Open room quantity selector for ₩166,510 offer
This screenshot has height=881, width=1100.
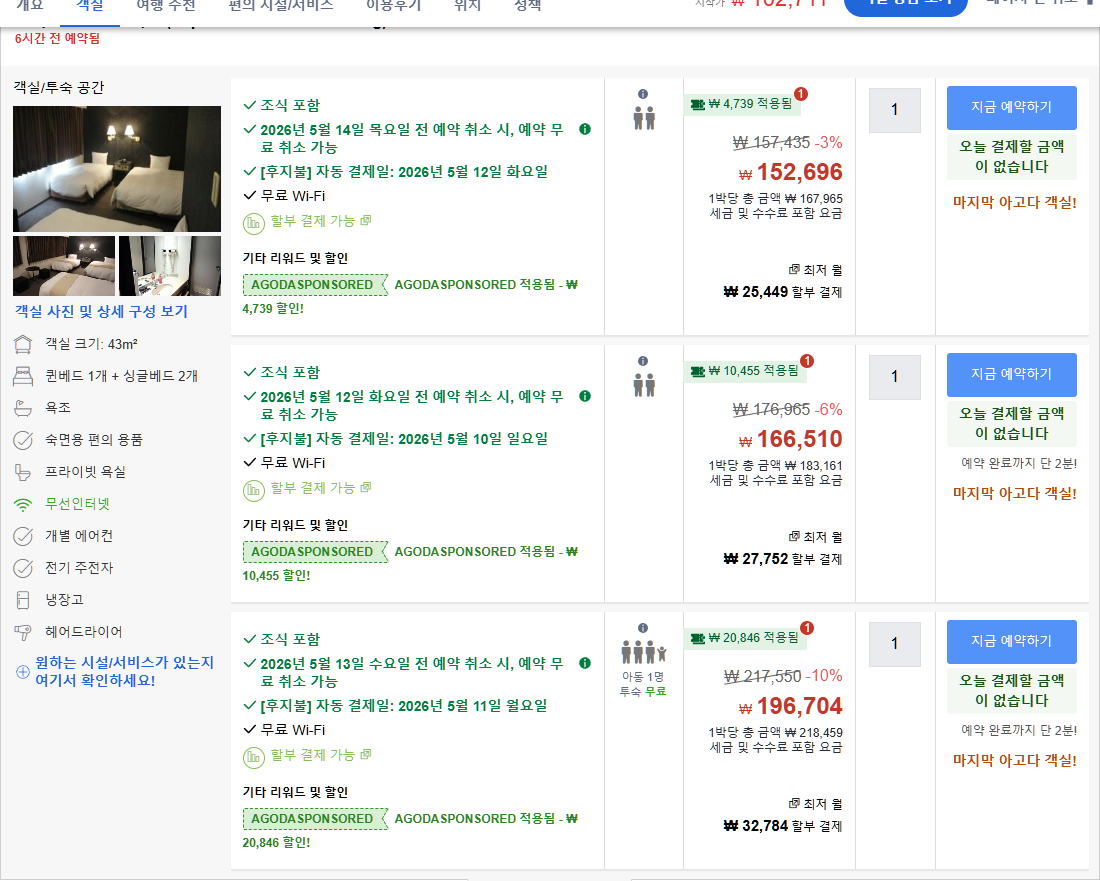(894, 377)
